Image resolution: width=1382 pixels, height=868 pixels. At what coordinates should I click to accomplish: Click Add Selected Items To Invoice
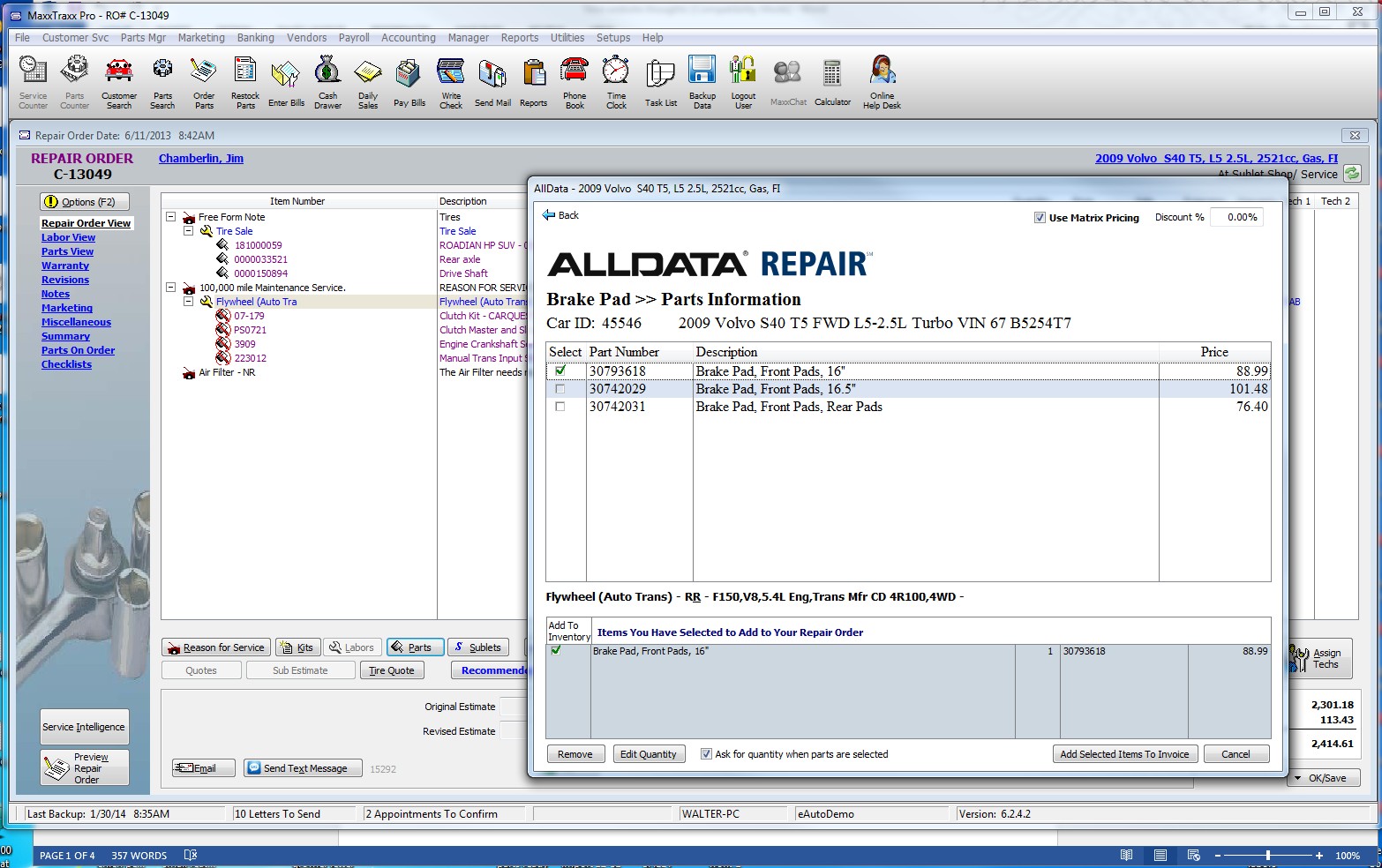click(x=1124, y=754)
